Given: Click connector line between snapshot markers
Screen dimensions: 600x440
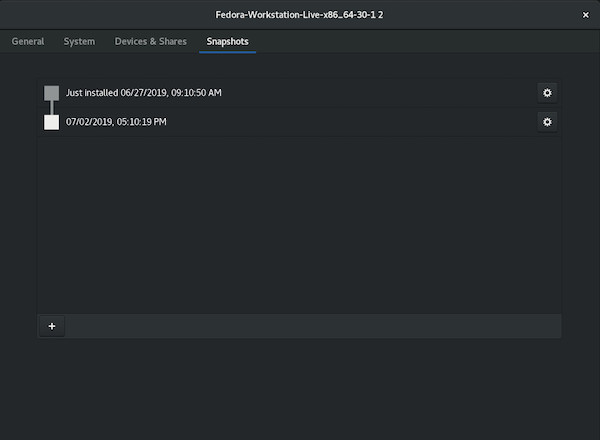Looking at the screenshot, I should [51, 107].
